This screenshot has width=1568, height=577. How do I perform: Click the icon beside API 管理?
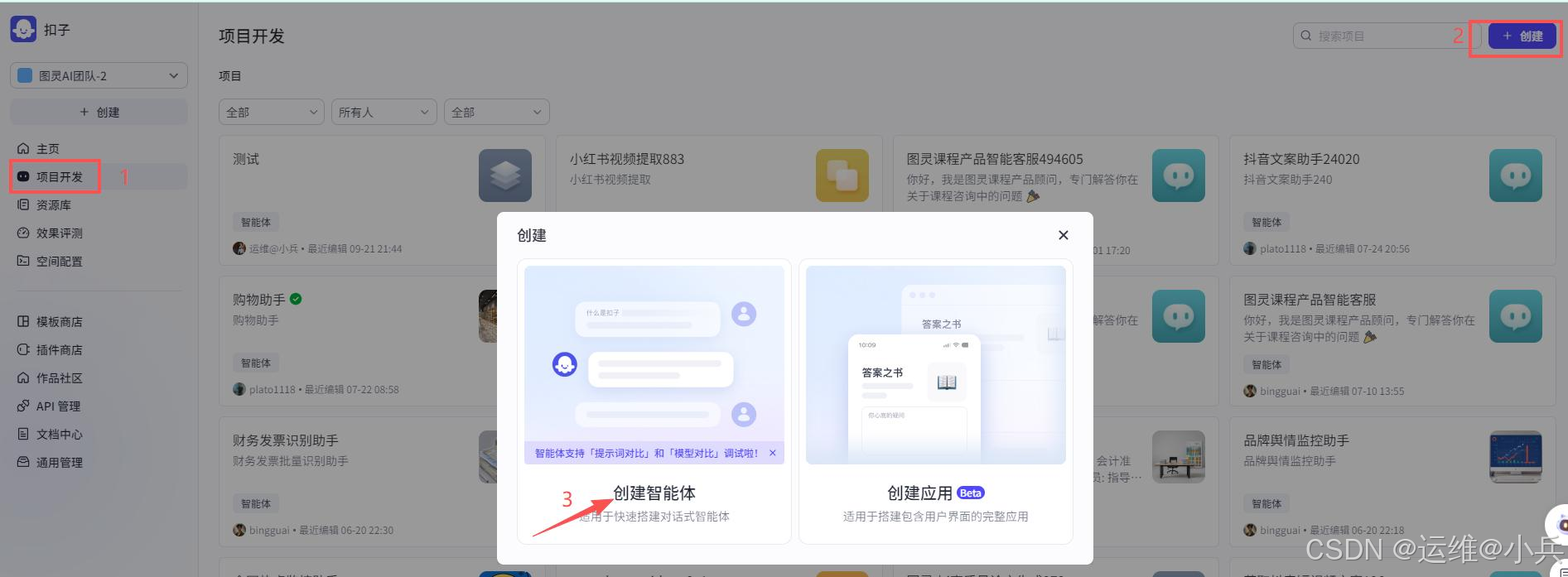coord(23,406)
